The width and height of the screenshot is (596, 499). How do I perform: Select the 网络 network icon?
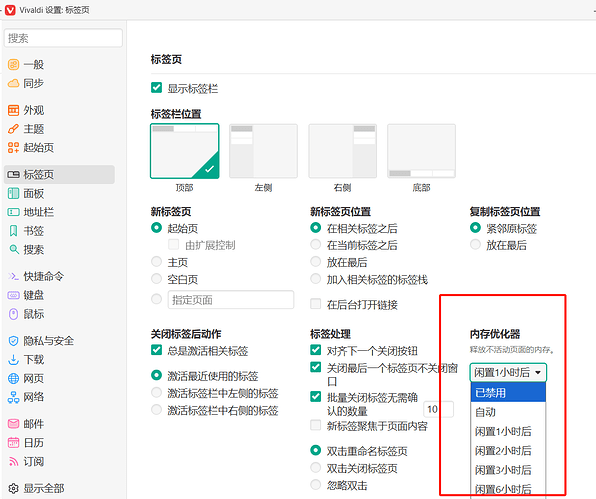point(13,397)
